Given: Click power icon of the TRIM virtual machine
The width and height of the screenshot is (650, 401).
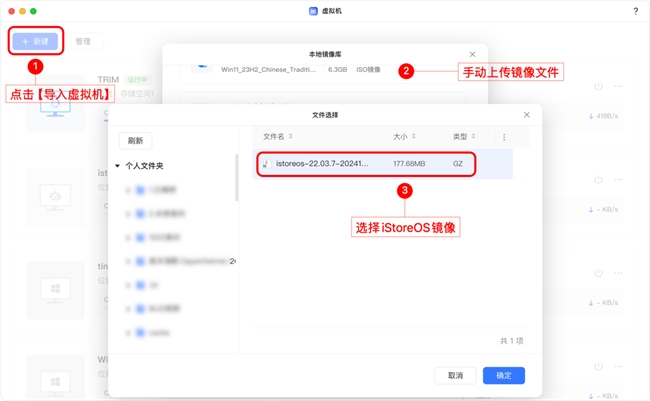Looking at the screenshot, I should [598, 87].
